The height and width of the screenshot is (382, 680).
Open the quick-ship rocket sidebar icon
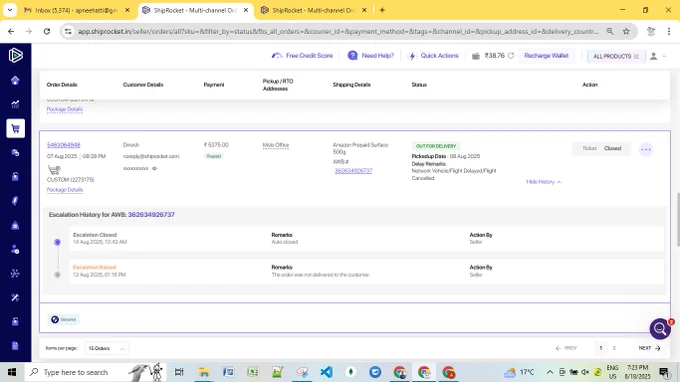coord(15,201)
